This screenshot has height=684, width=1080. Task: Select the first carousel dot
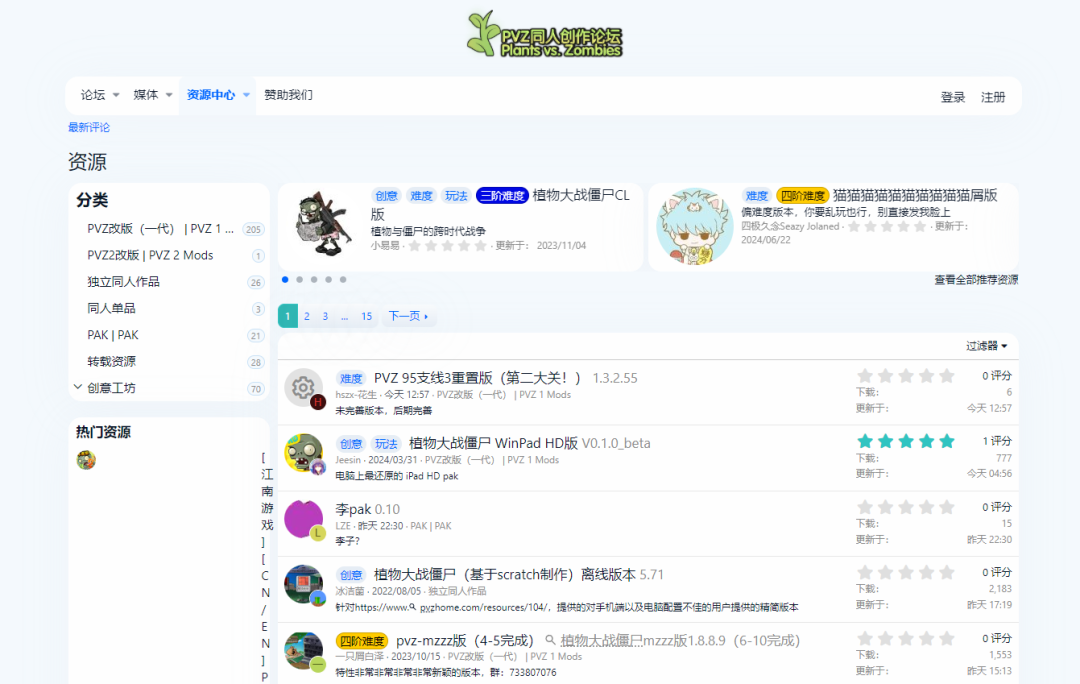pyautogui.click(x=285, y=280)
